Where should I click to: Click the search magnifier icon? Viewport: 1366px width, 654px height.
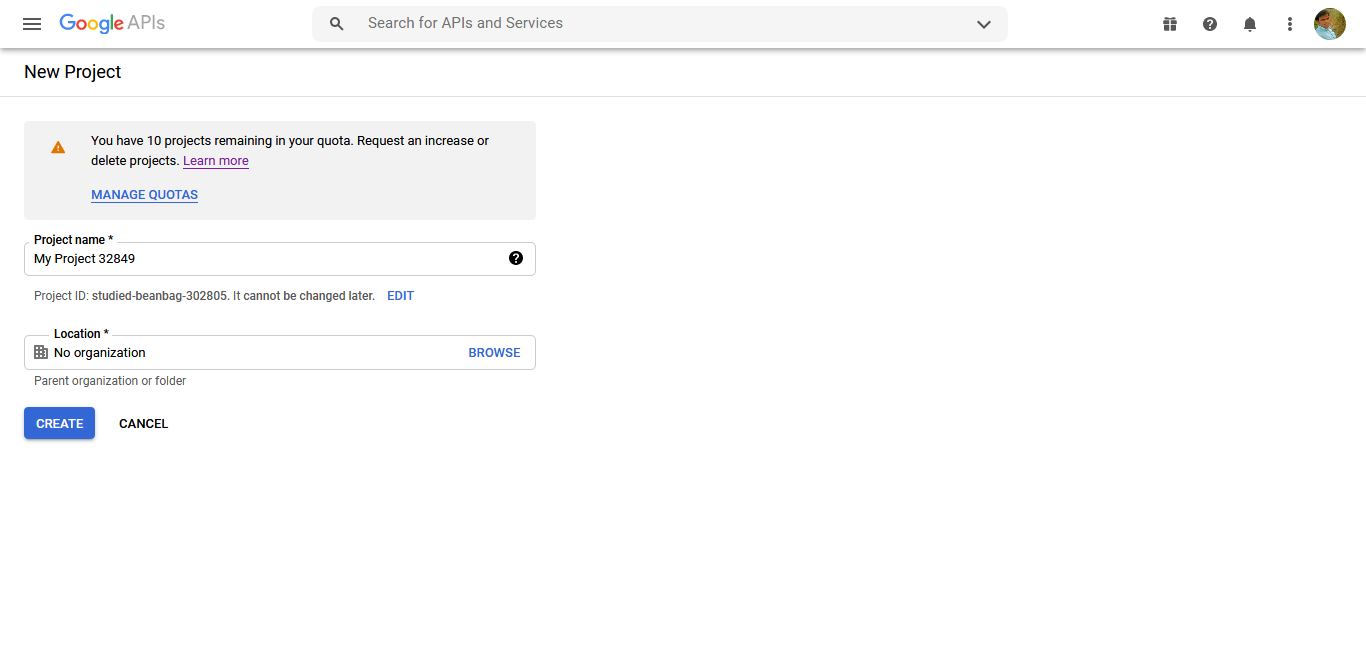(x=337, y=24)
